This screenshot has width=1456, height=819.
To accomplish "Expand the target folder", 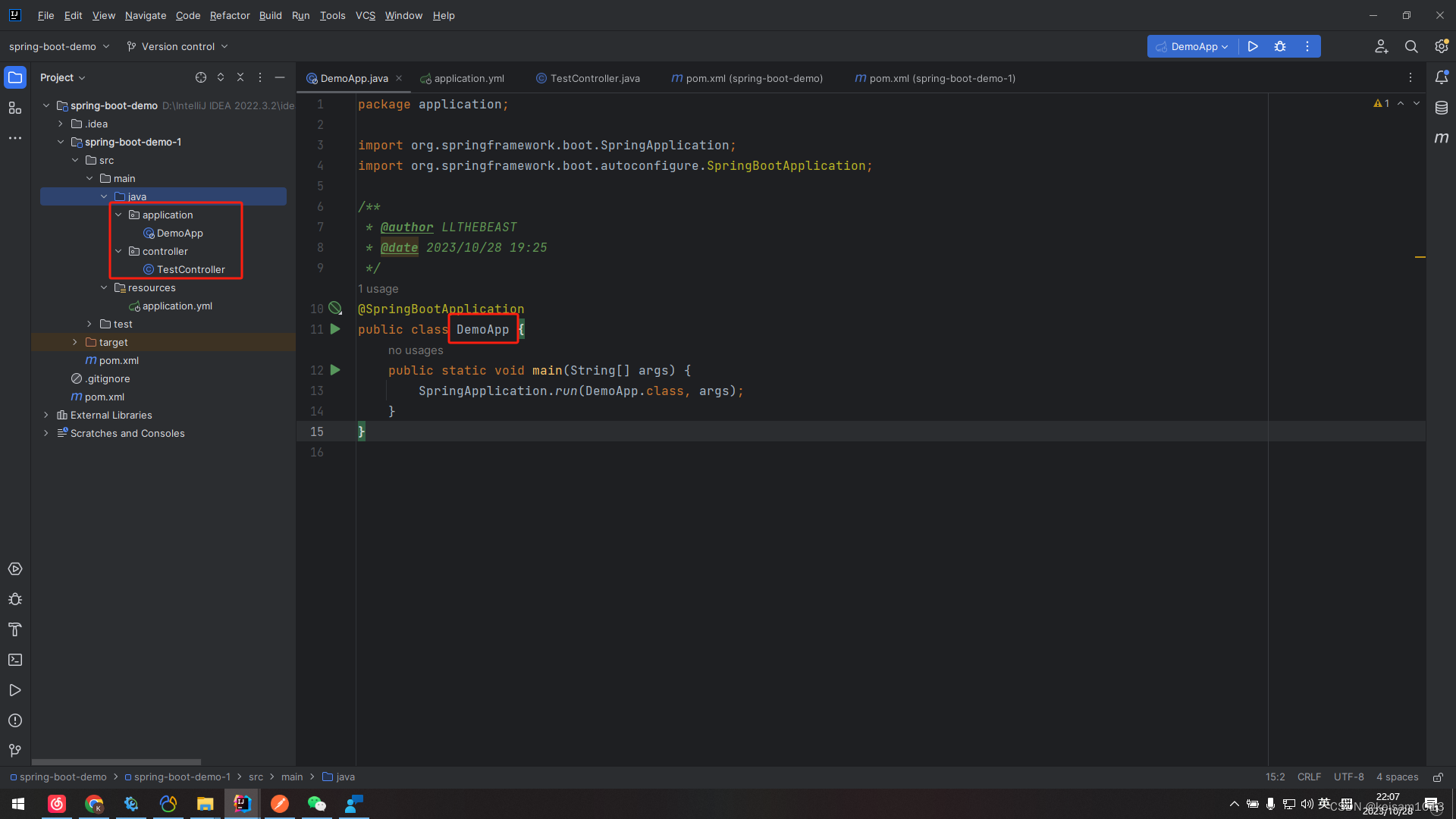I will pos(75,342).
